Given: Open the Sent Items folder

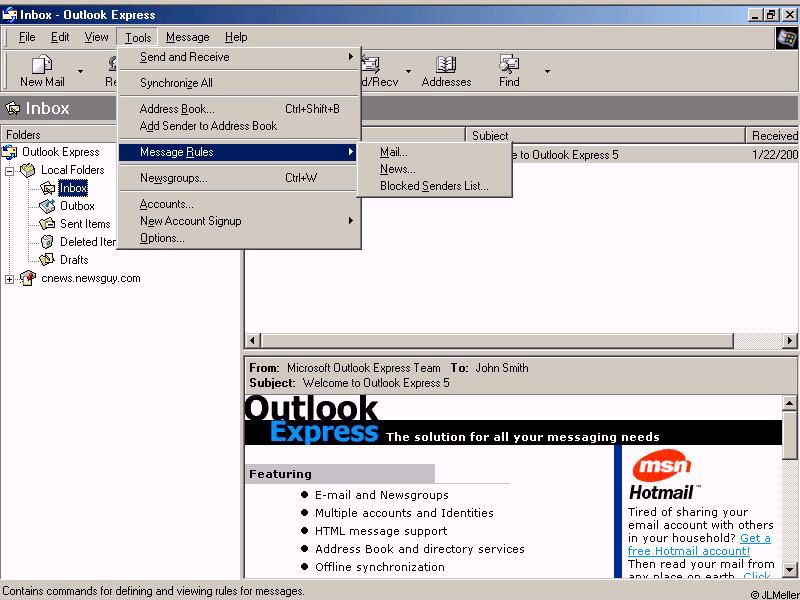Looking at the screenshot, I should (x=84, y=224).
